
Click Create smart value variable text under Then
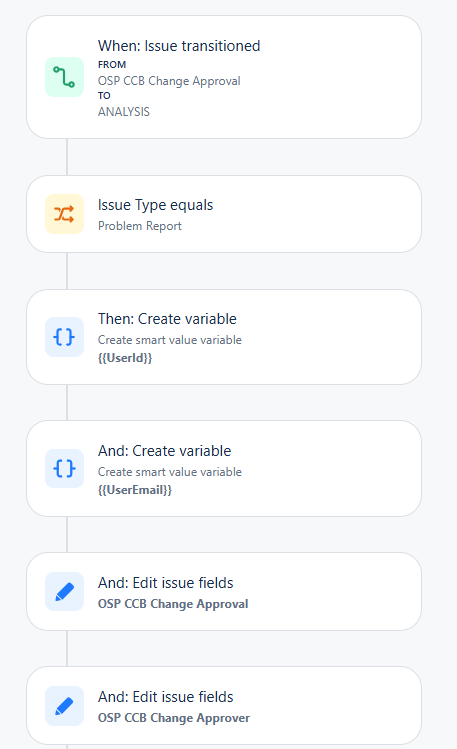pyautogui.click(x=170, y=340)
